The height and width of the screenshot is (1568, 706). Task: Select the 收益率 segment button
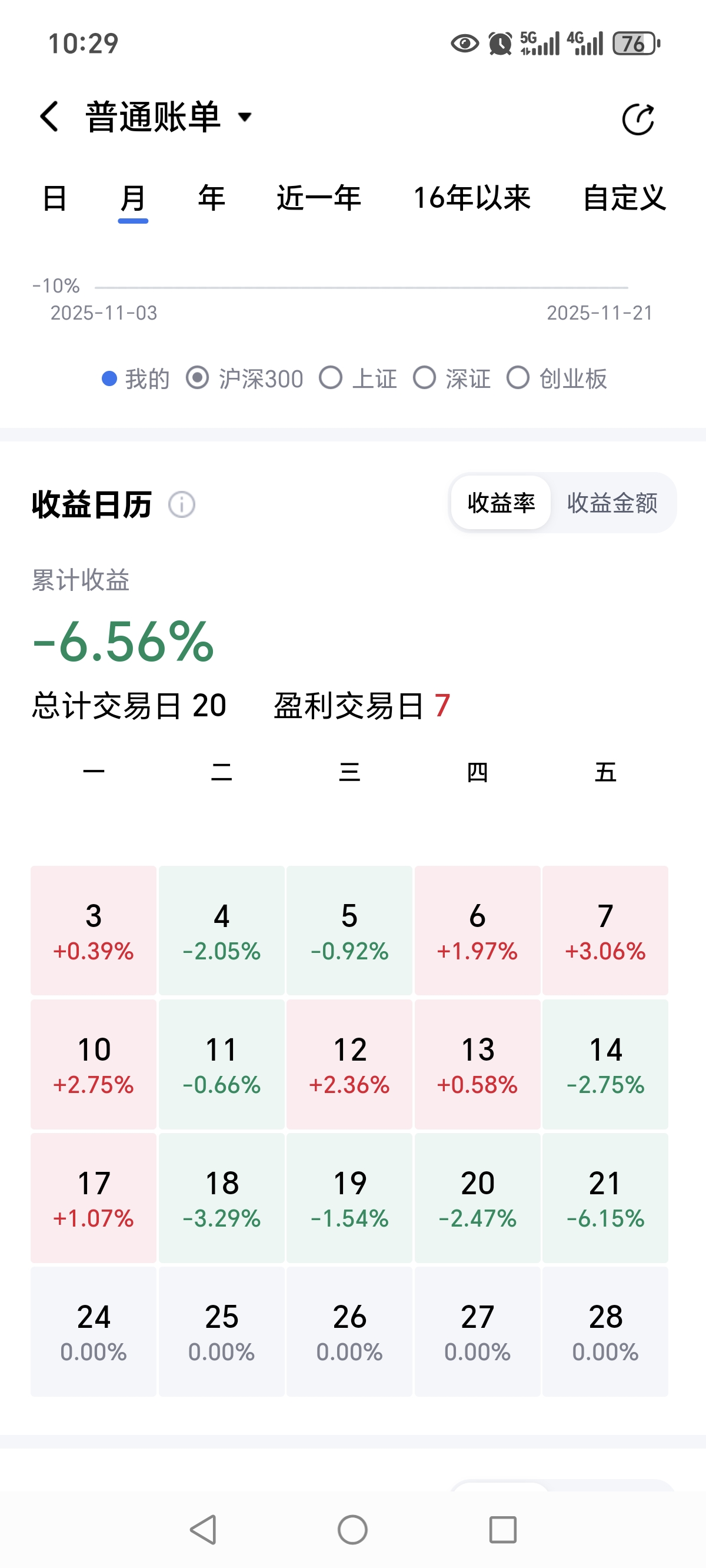501,503
